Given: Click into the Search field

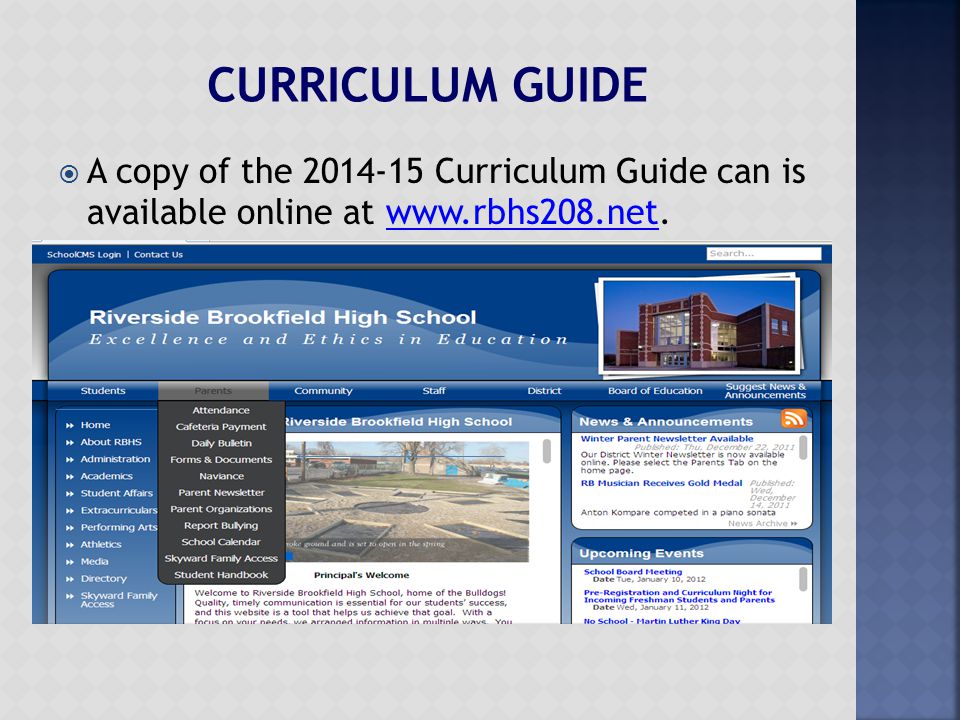Looking at the screenshot, I should (x=763, y=253).
